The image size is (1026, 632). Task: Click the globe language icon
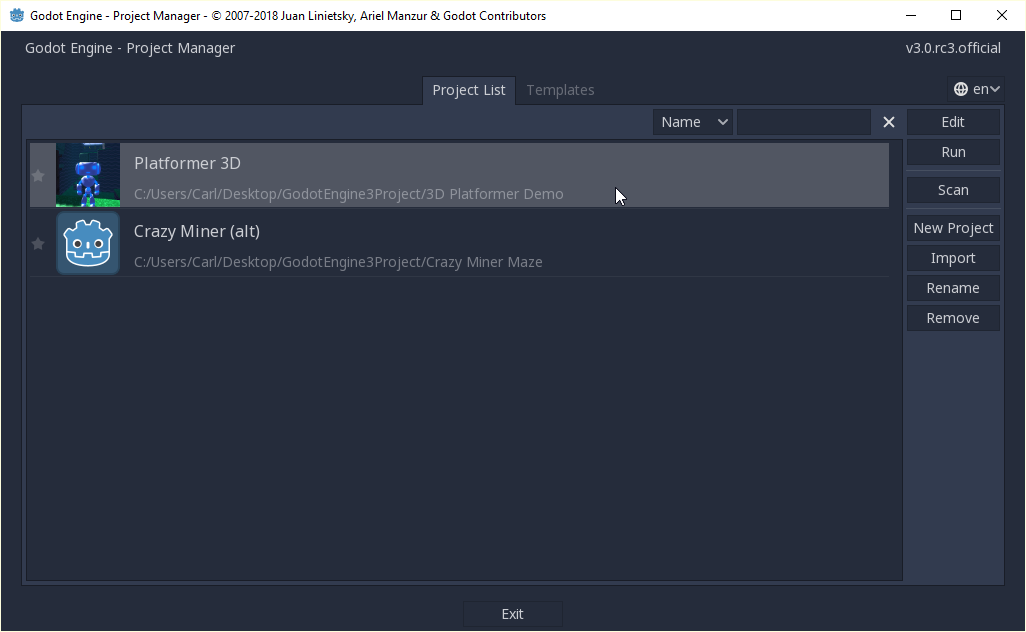961,89
